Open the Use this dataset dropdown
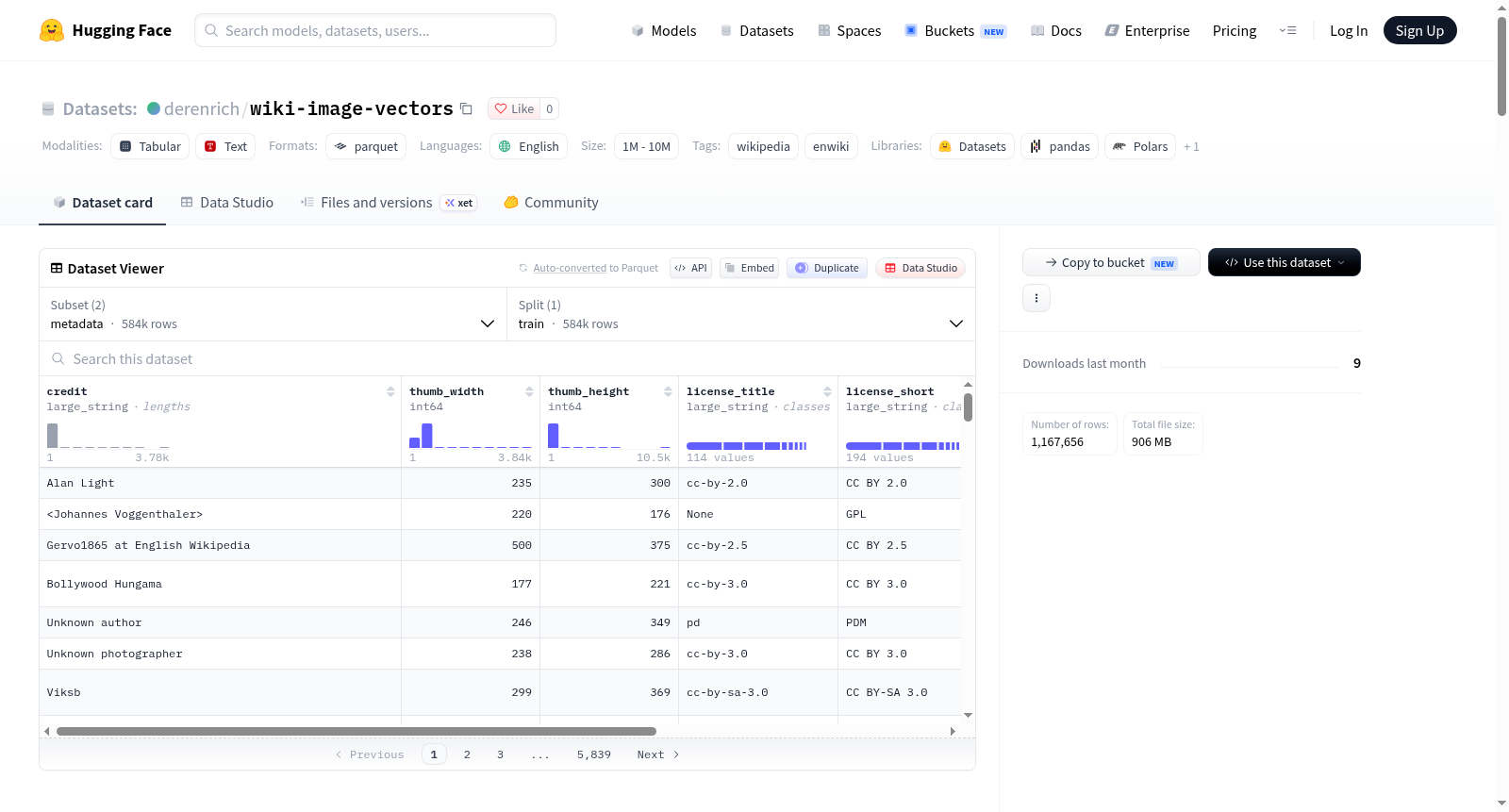The height and width of the screenshot is (812, 1509). point(1285,262)
